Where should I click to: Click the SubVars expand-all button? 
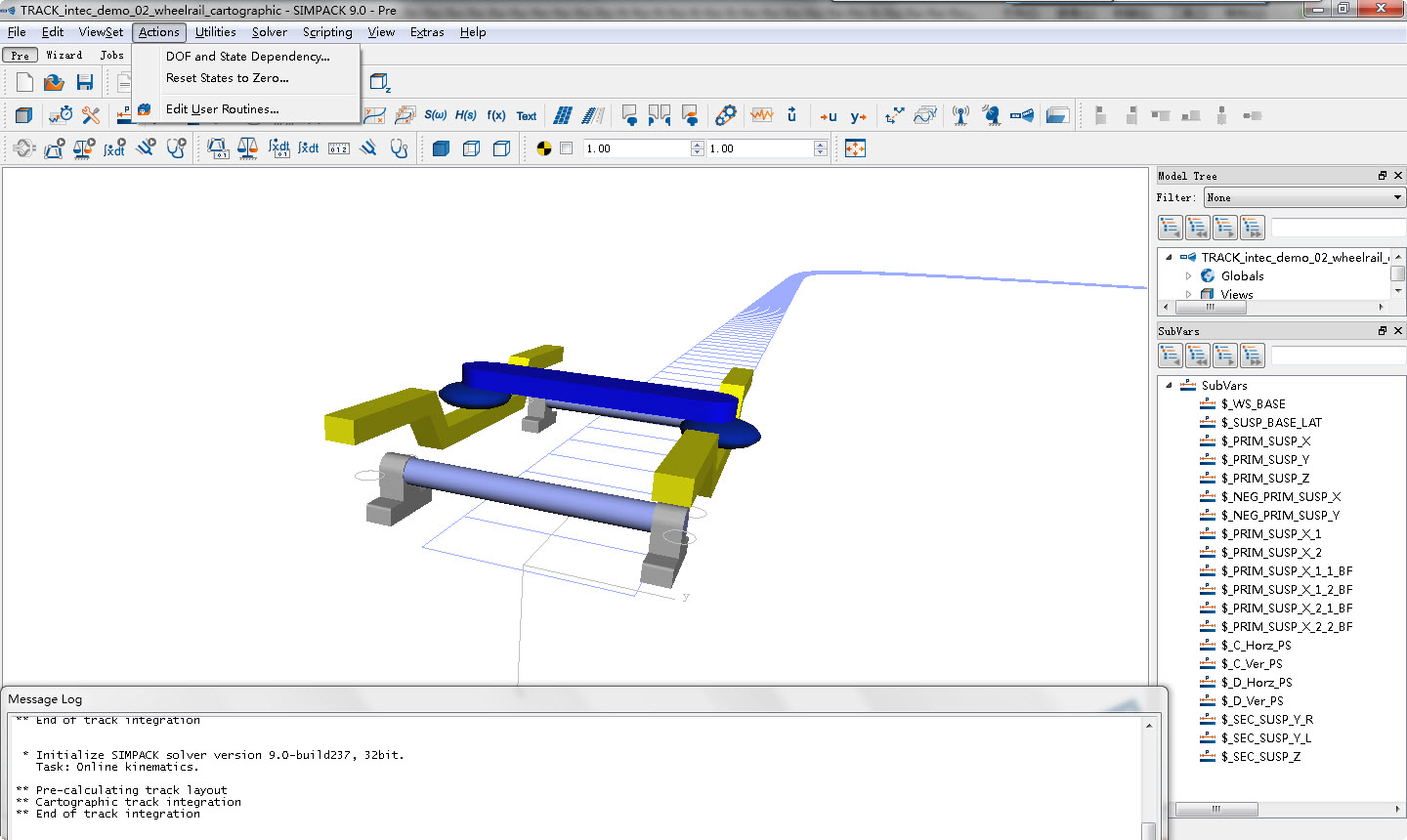1252,356
